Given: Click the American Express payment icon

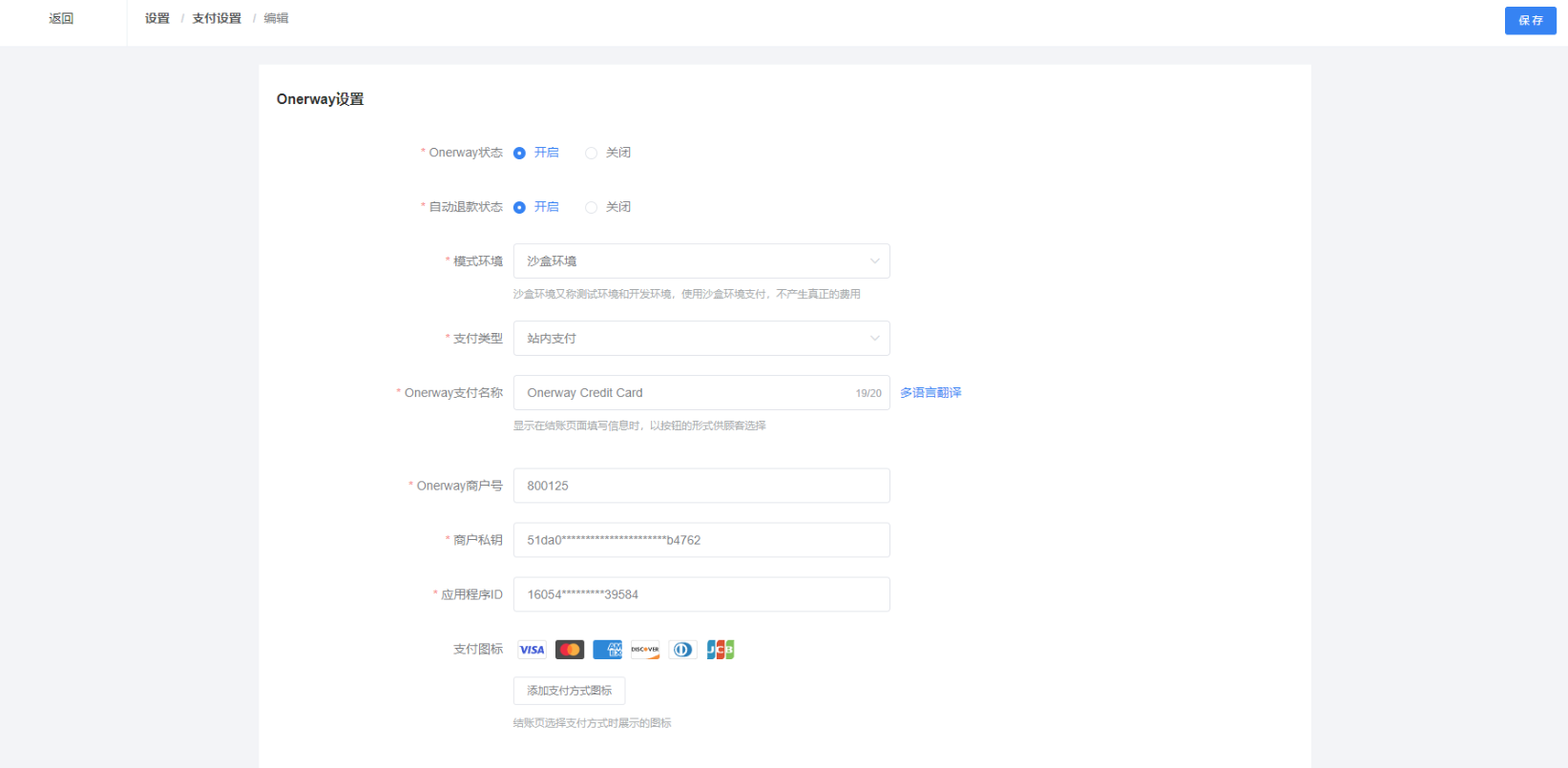Looking at the screenshot, I should coord(607,650).
